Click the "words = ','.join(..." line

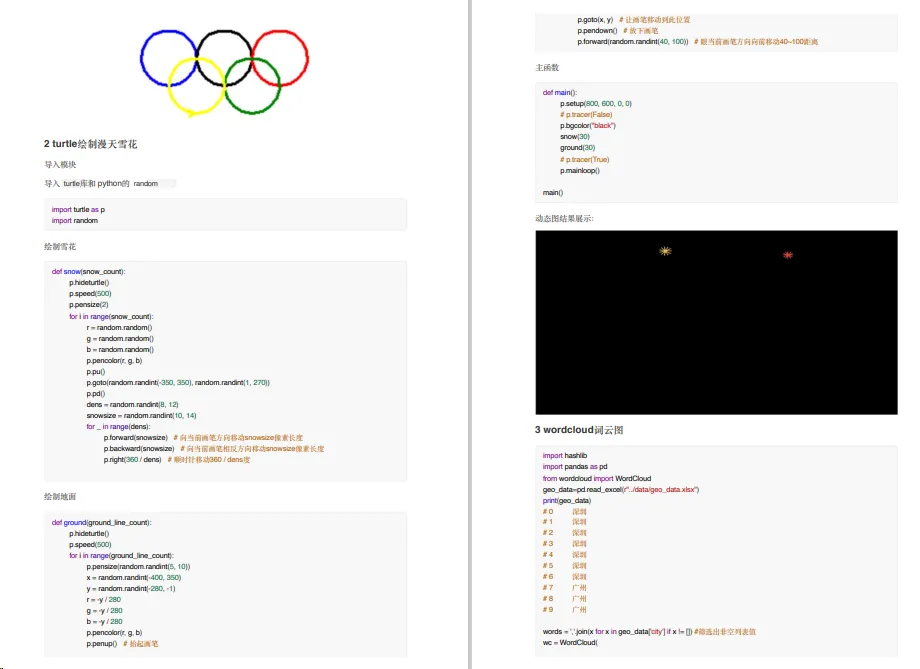click(649, 631)
